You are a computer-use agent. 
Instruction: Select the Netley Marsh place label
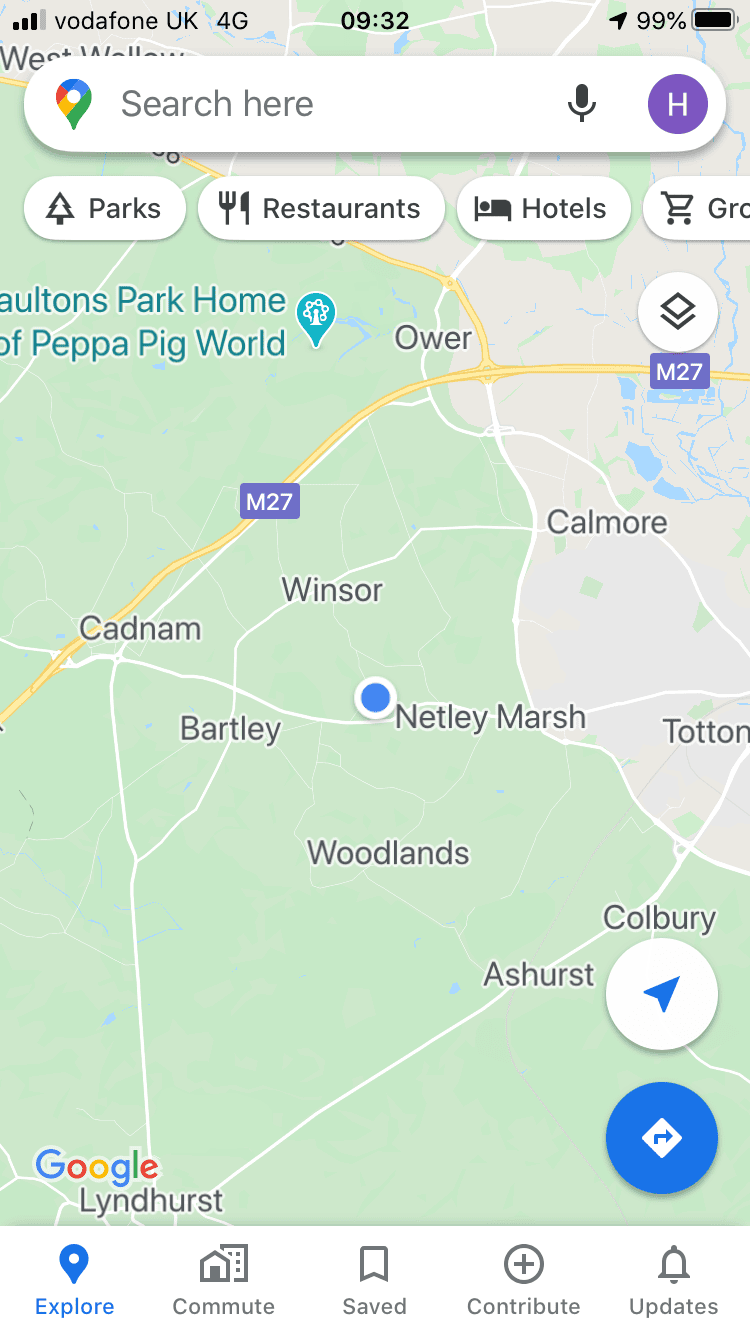coord(491,717)
